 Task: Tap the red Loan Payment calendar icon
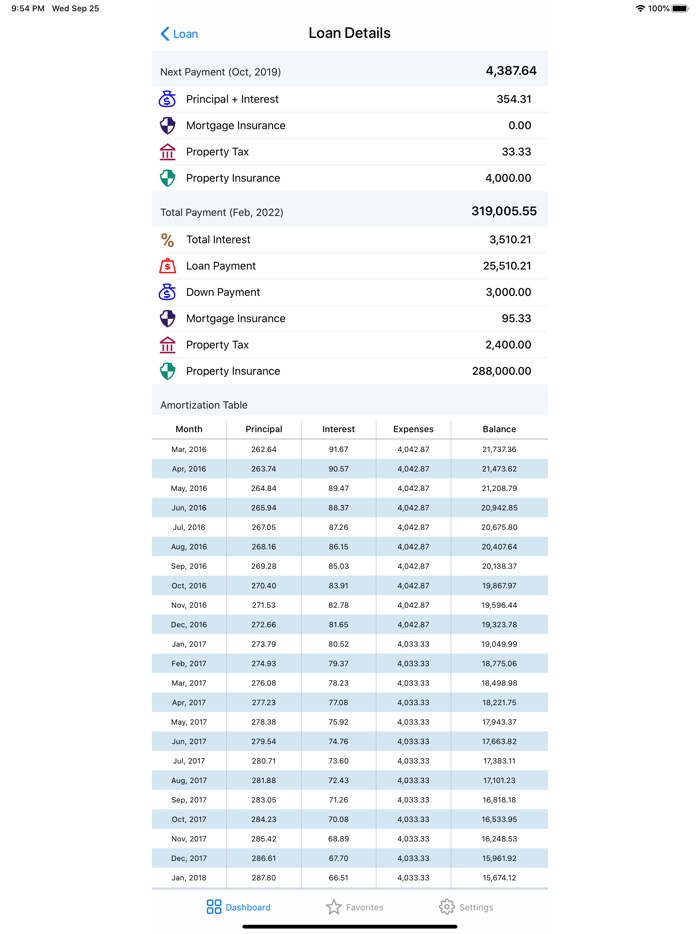(x=170, y=266)
